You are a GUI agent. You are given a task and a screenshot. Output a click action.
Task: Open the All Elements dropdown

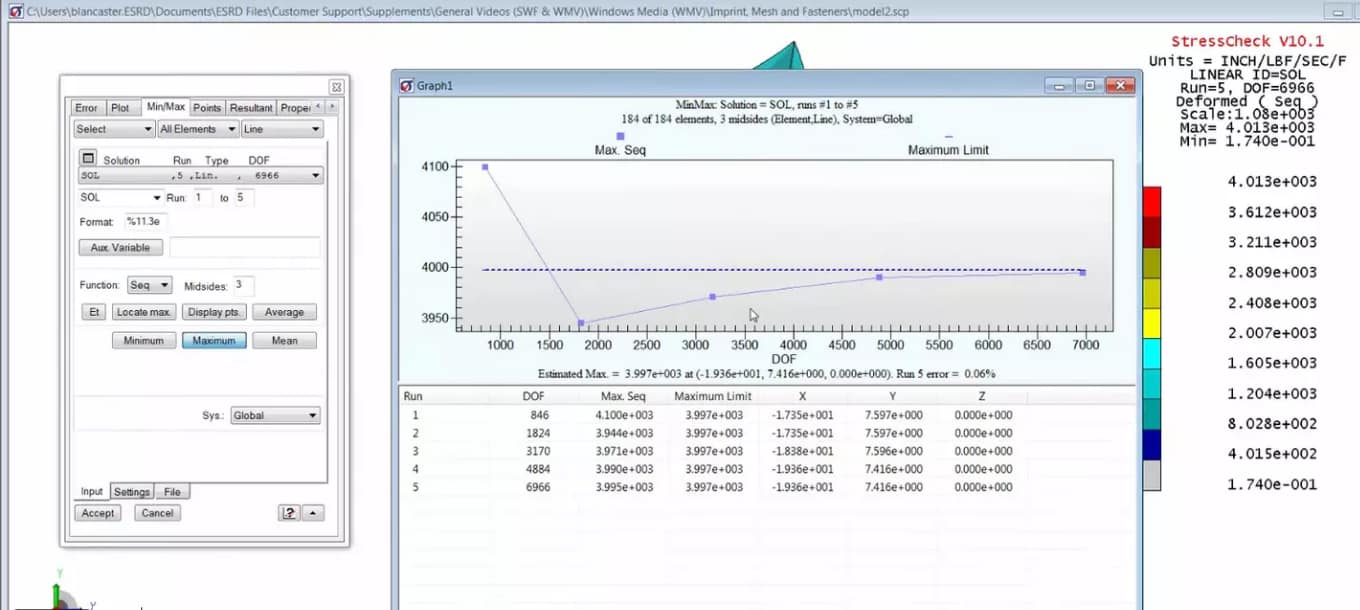pos(197,129)
